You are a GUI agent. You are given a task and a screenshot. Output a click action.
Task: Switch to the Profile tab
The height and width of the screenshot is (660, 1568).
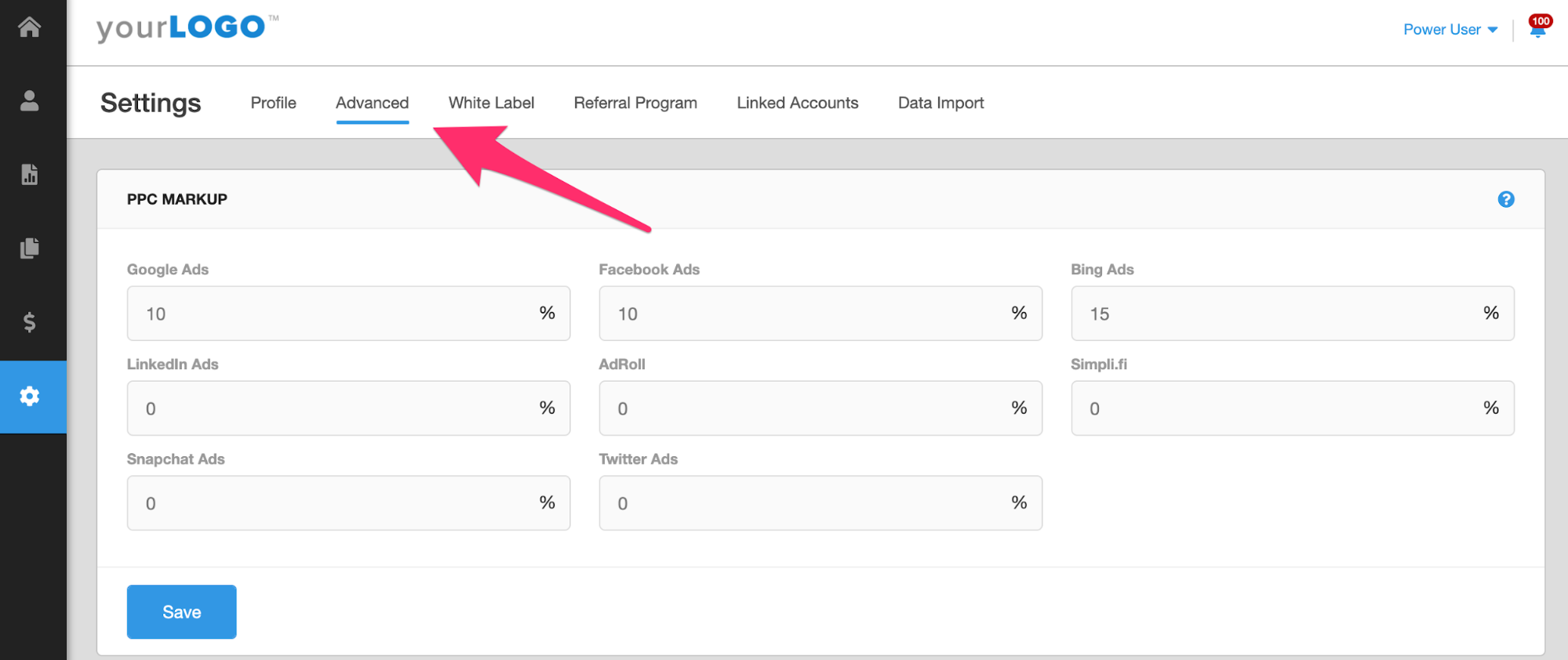point(273,103)
